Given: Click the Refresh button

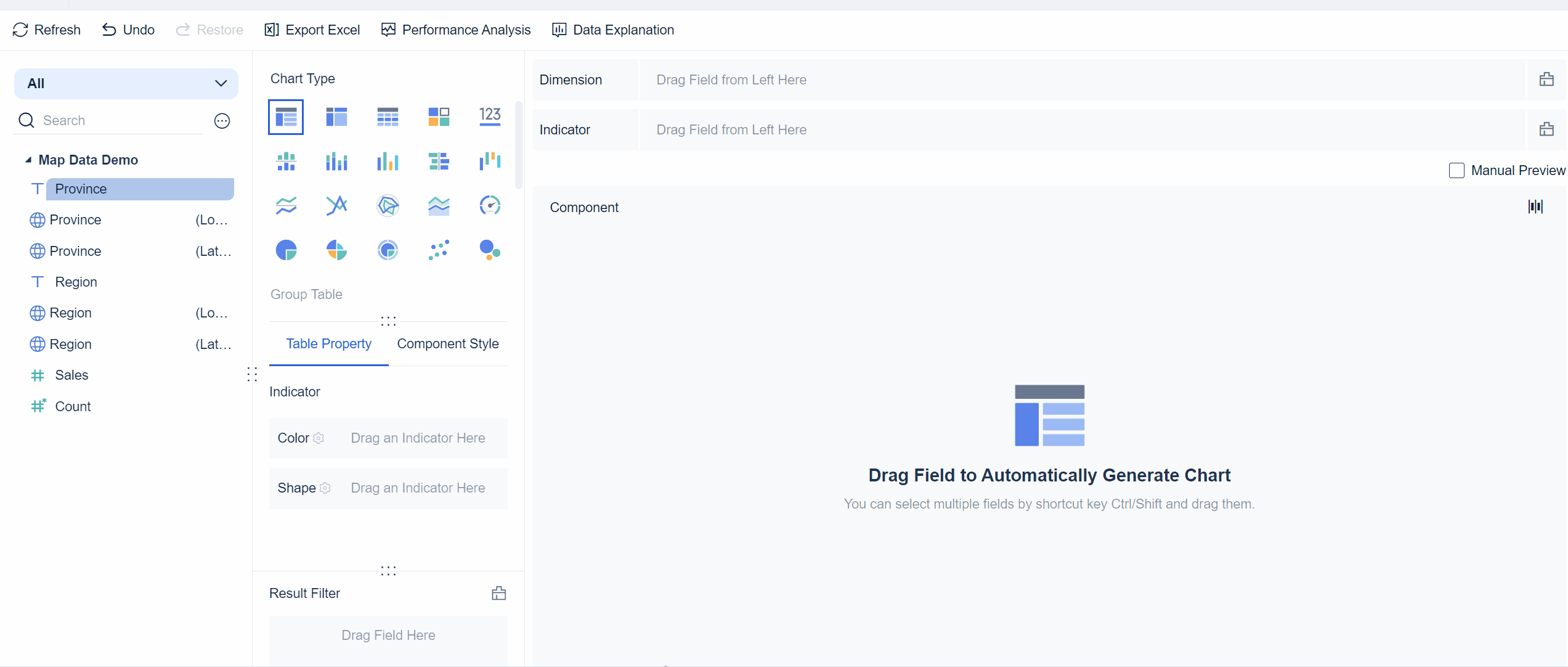Looking at the screenshot, I should [46, 30].
